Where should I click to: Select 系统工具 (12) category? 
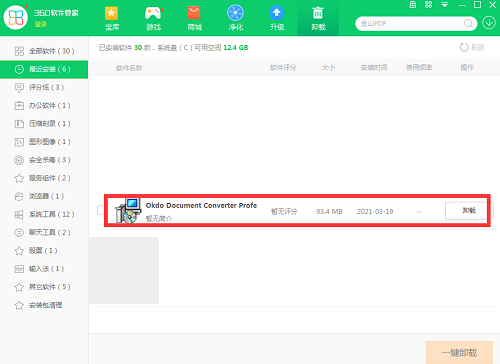coord(44,214)
